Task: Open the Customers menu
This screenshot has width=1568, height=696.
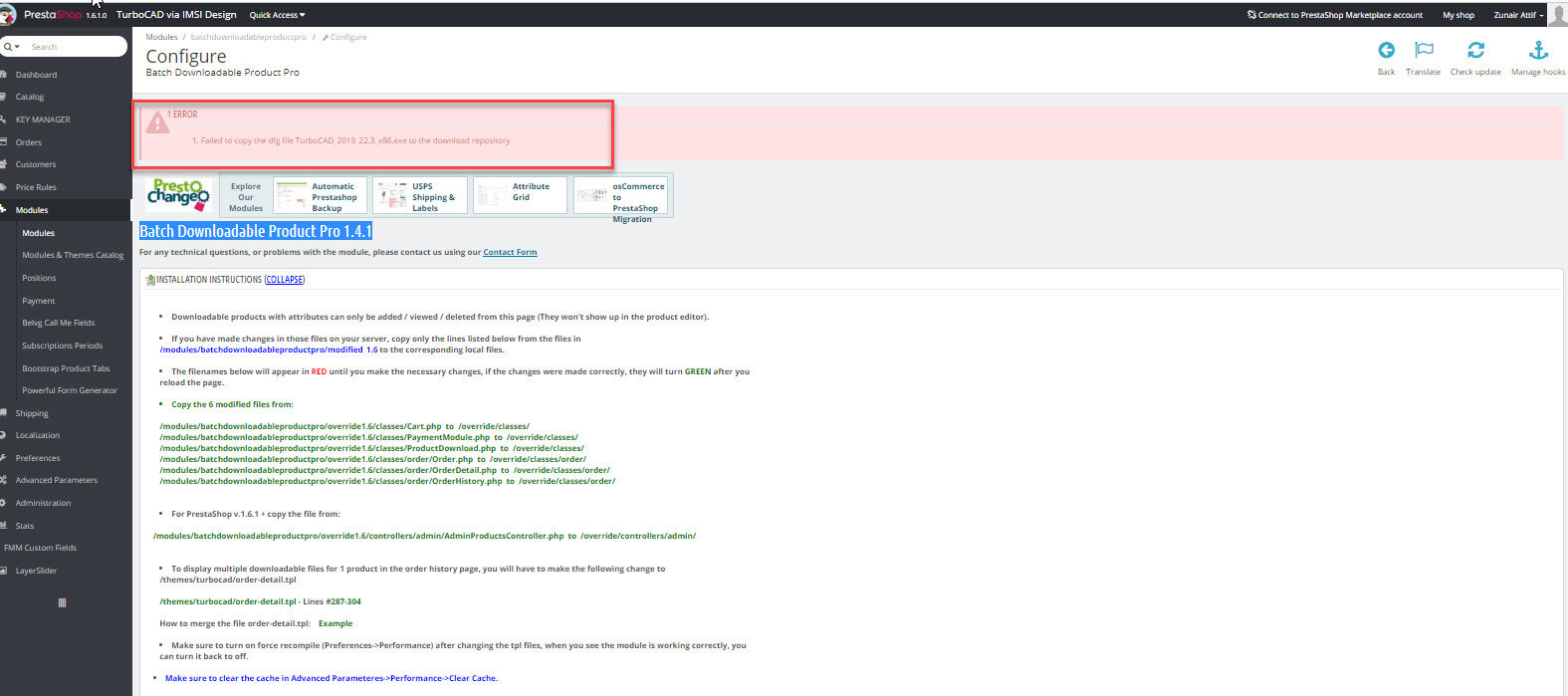Action: pos(35,164)
